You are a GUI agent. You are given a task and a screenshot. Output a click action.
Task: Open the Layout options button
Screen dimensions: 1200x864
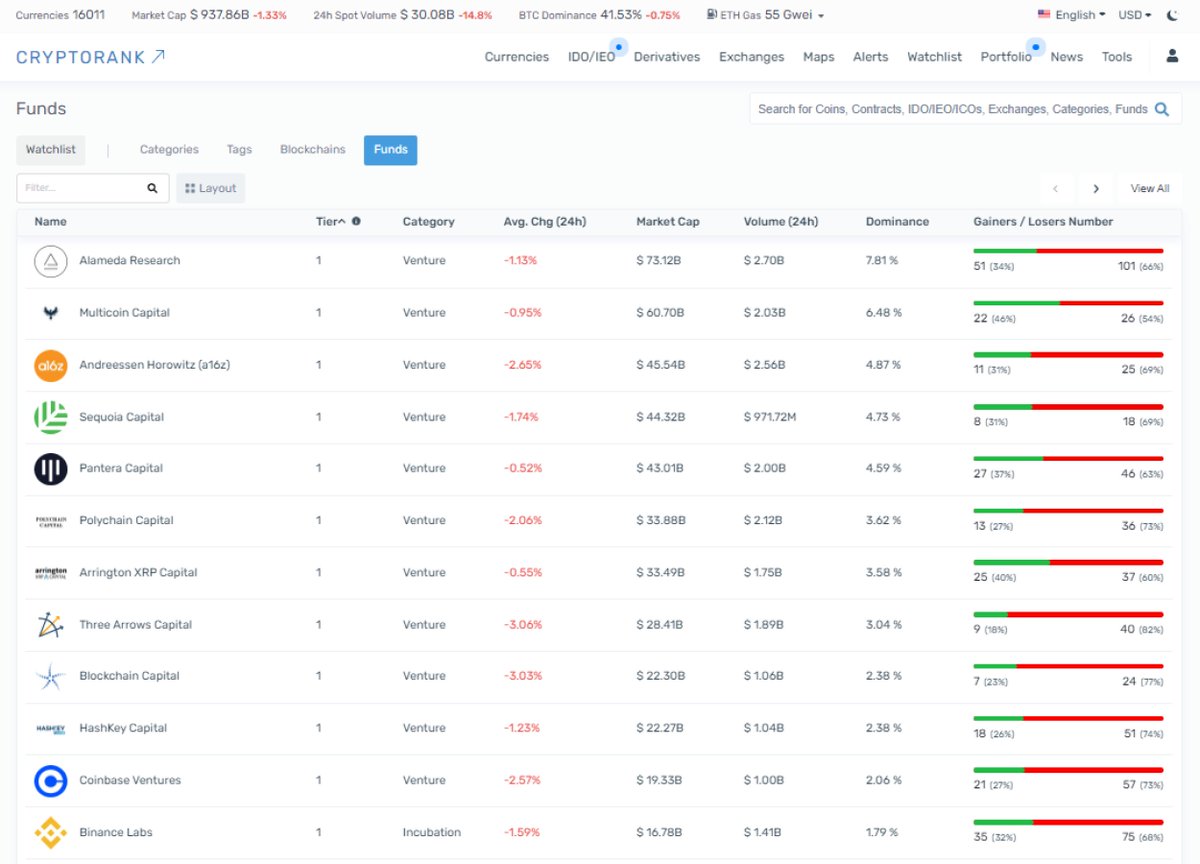[x=211, y=188]
